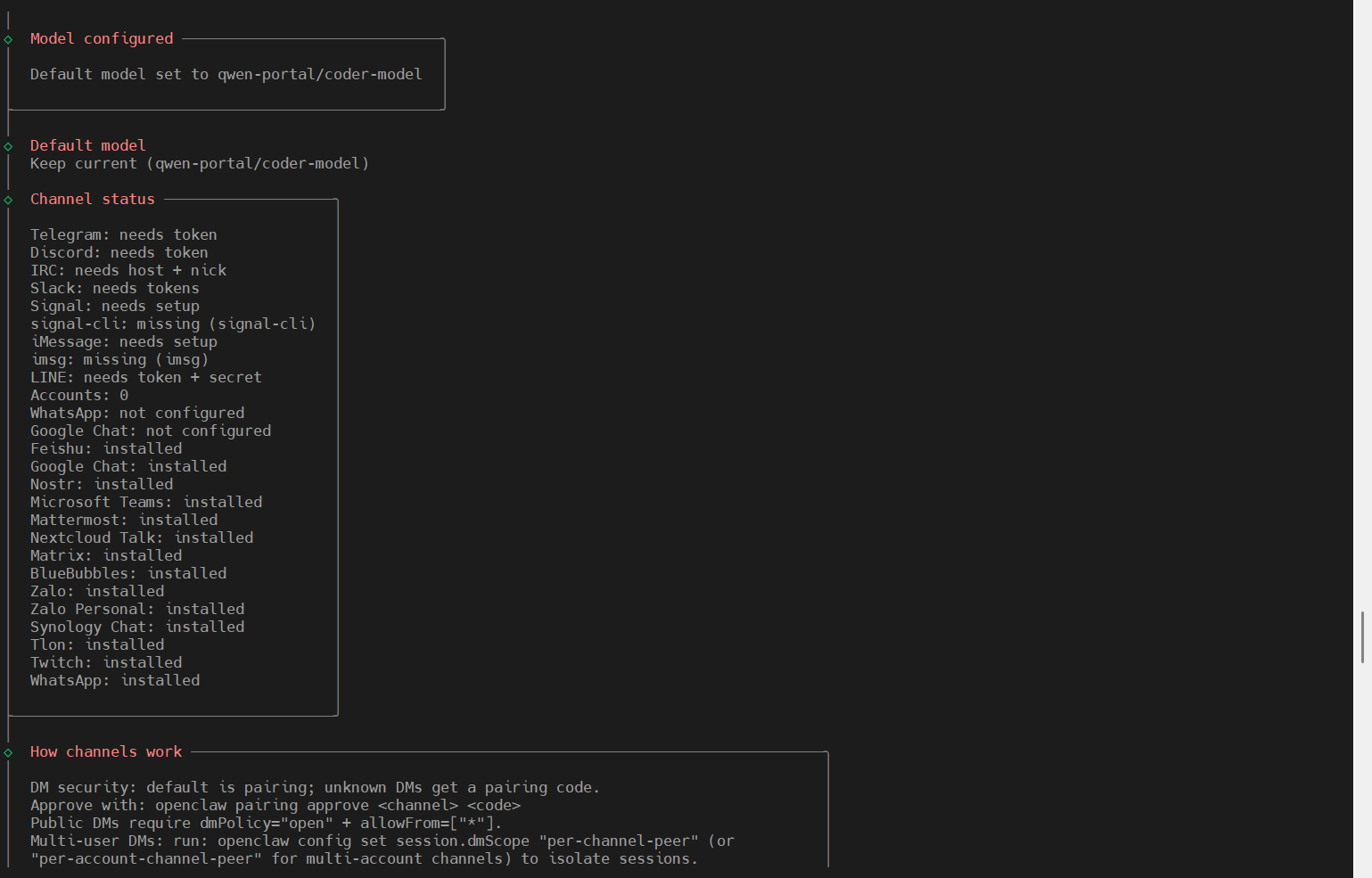Click 'BlueBubbles: installed' line
This screenshot has height=878, width=1372.
[128, 573]
